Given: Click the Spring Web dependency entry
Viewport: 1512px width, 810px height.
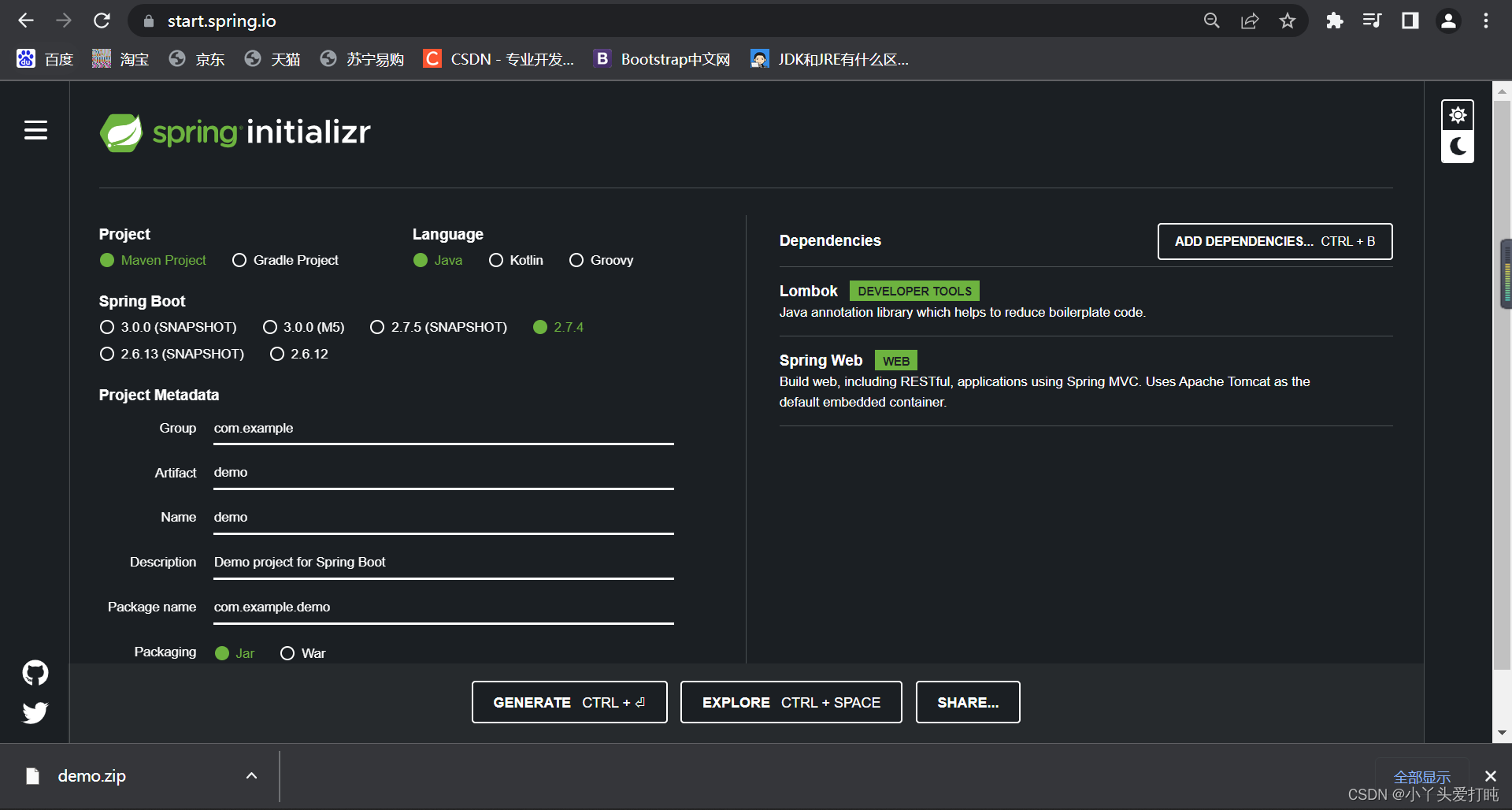Looking at the screenshot, I should (x=1086, y=381).
